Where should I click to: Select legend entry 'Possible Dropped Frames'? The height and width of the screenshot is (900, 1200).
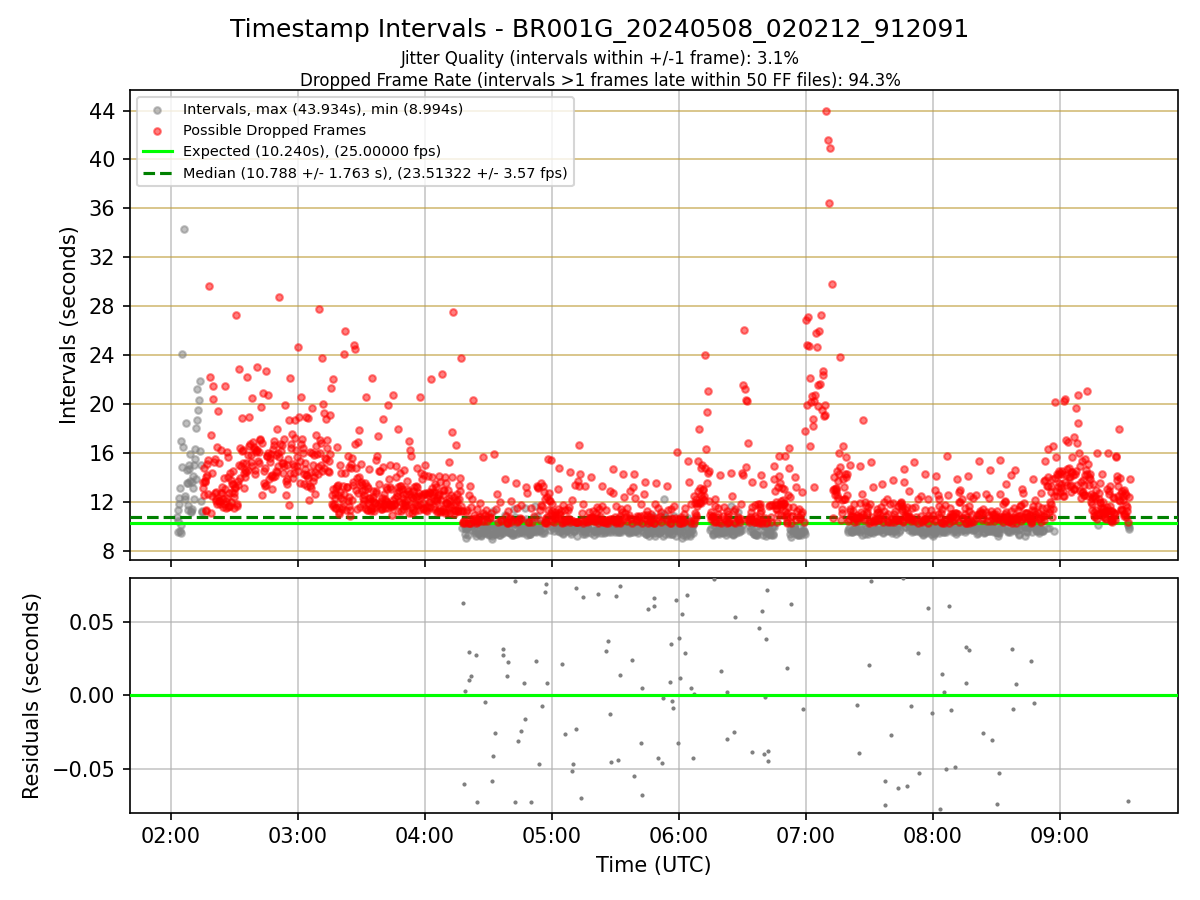tap(274, 130)
